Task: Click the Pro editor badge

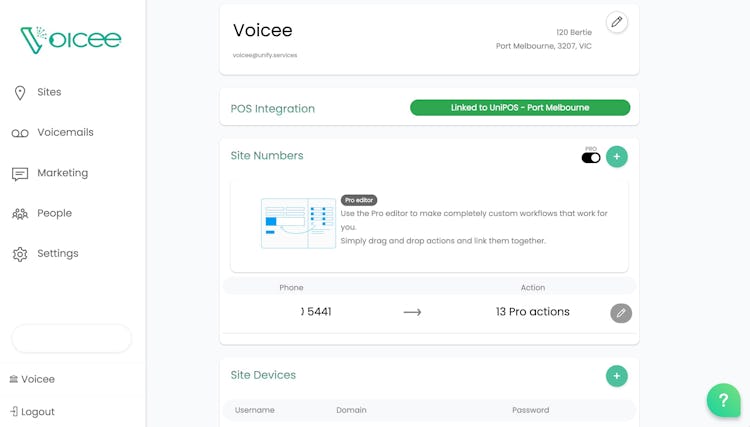Action: pos(359,200)
